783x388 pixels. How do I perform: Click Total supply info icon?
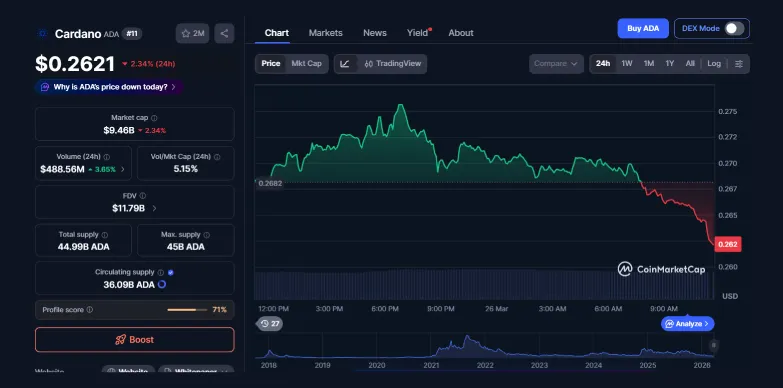click(x=105, y=235)
